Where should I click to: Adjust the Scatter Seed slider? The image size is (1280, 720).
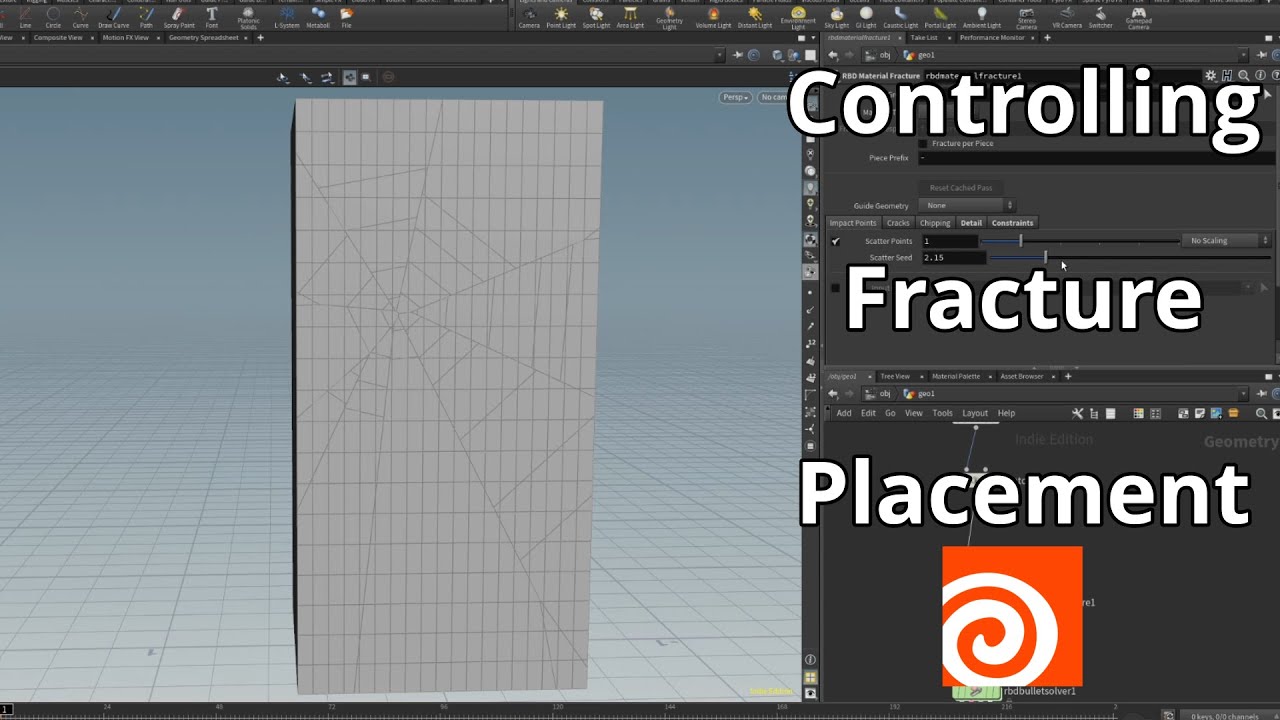[1130, 257]
